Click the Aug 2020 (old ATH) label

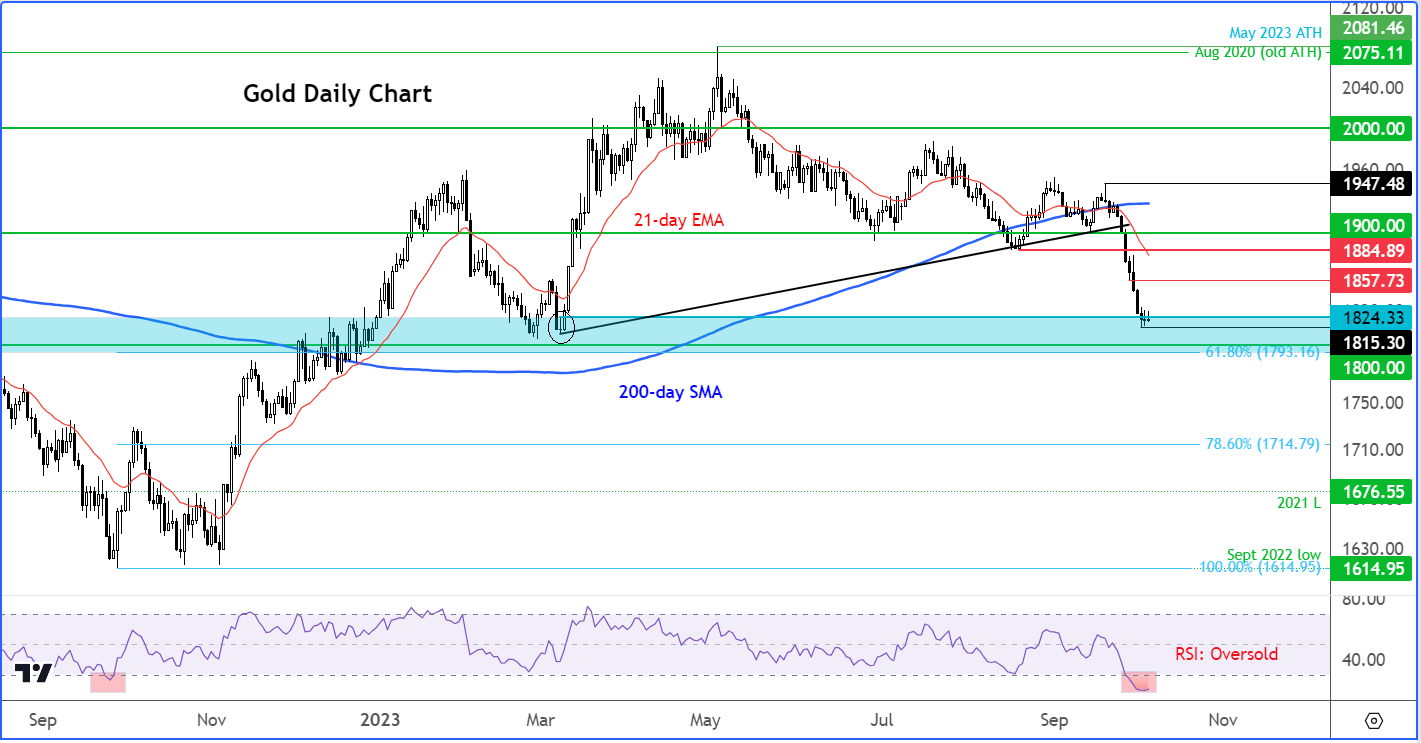pyautogui.click(x=1259, y=52)
